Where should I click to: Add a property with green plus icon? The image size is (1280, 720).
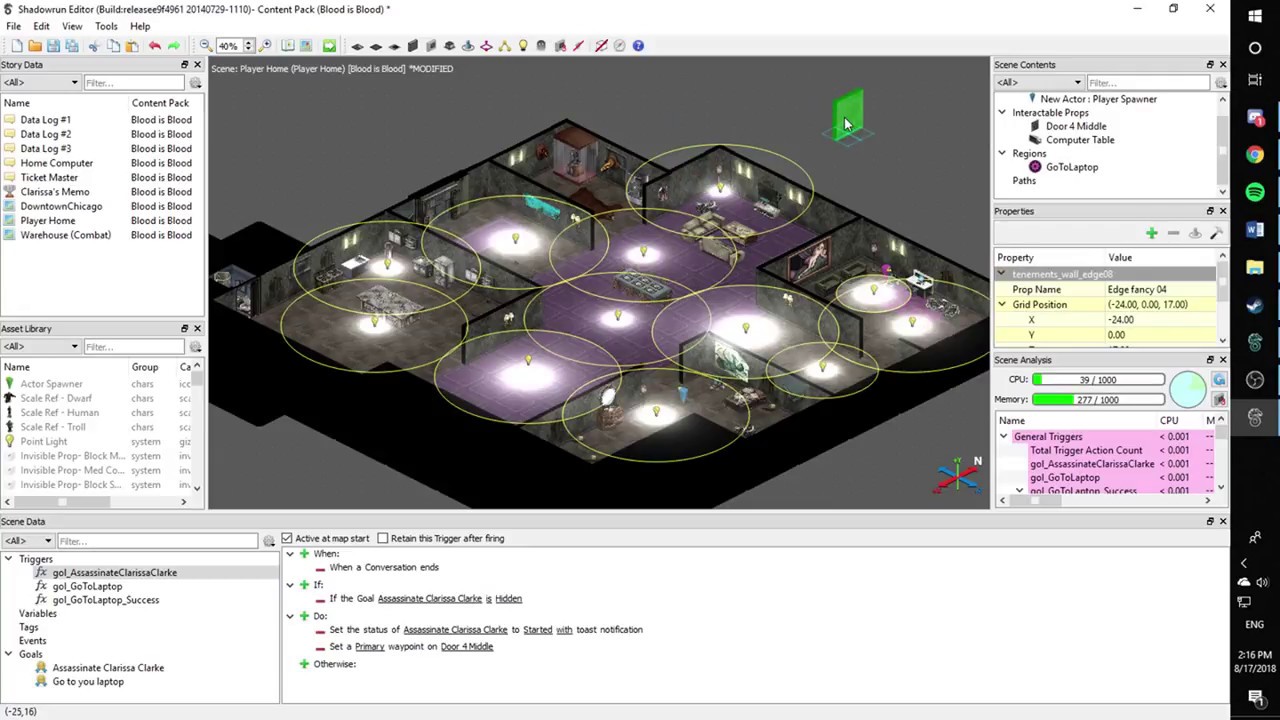pyautogui.click(x=1152, y=233)
